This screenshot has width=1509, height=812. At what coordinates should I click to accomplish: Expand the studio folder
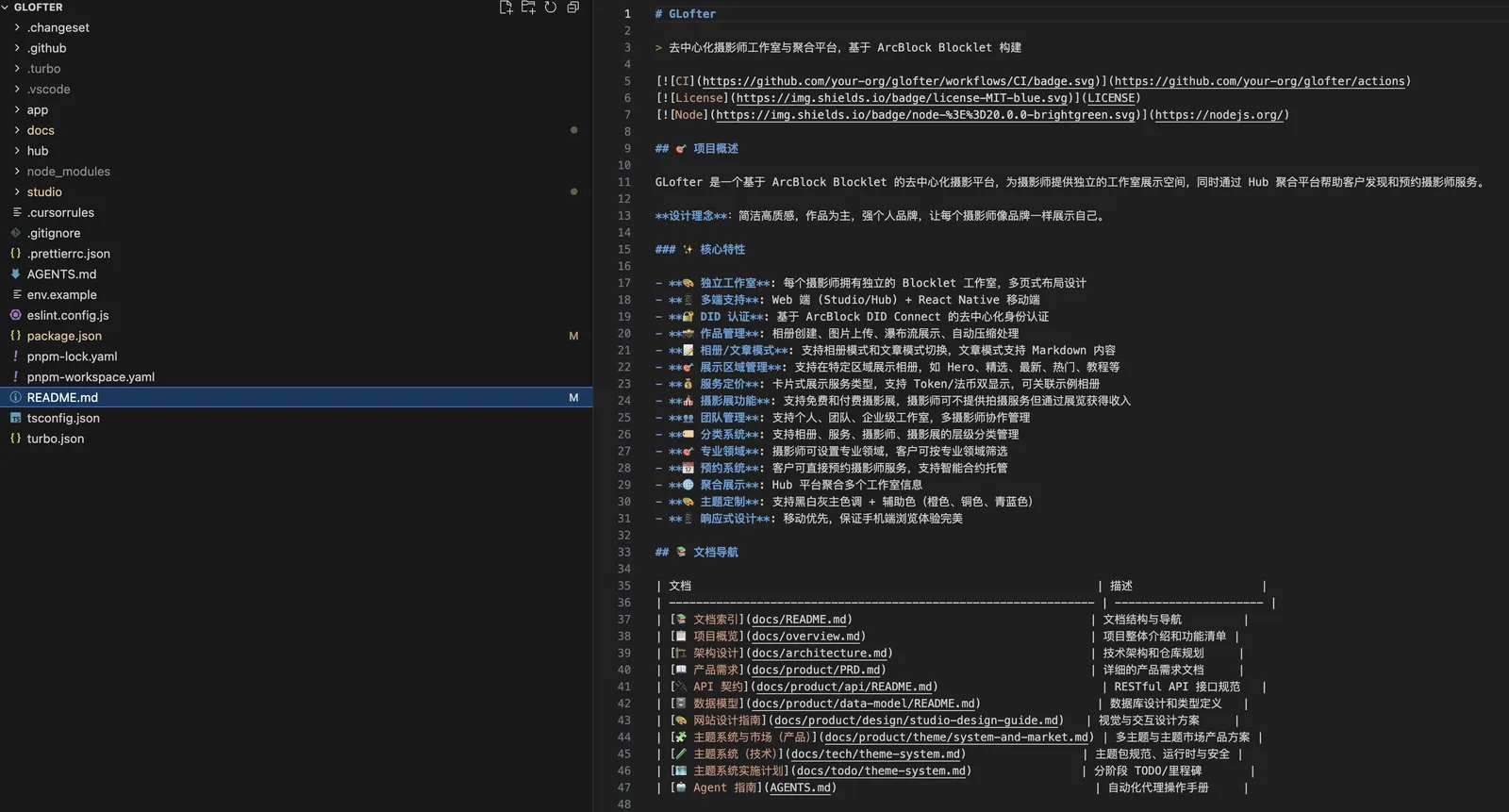(x=17, y=192)
